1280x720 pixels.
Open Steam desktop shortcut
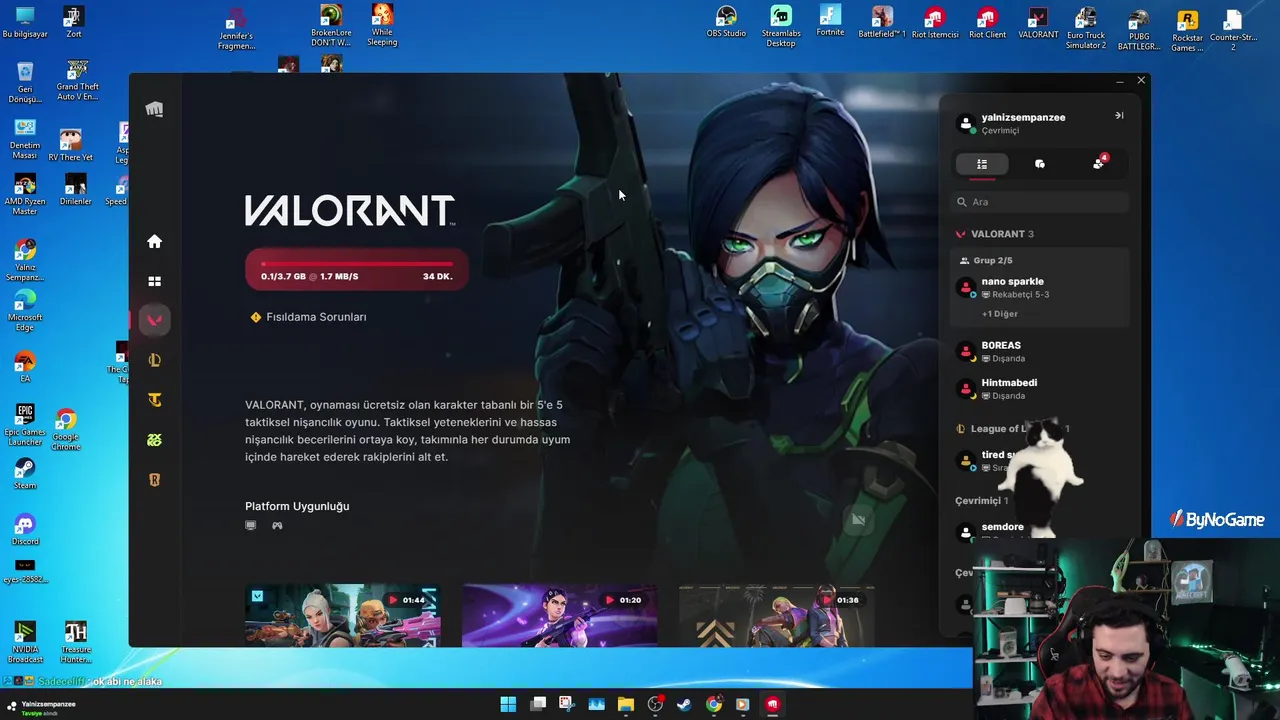pos(25,474)
